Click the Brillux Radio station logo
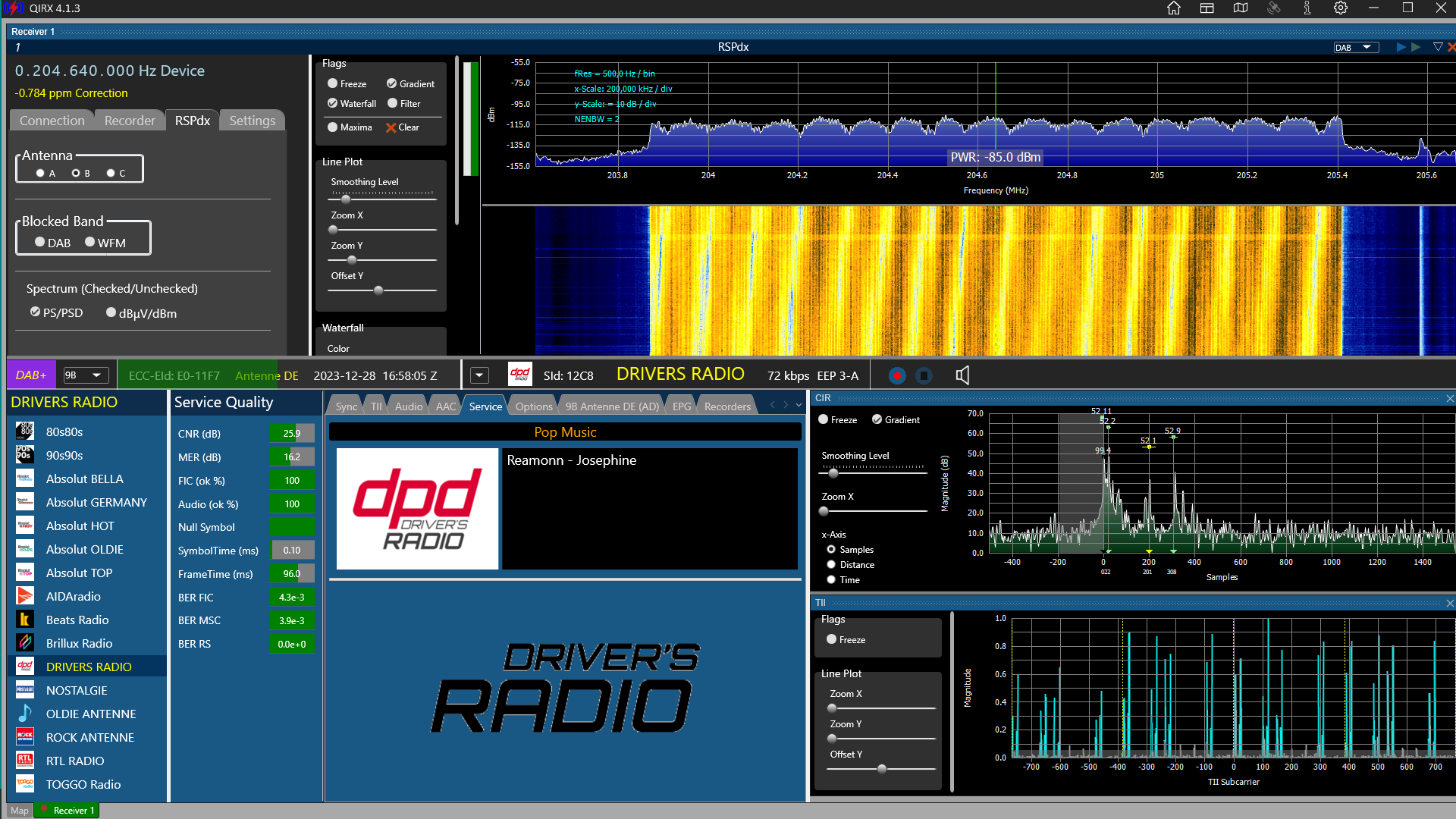1456x819 pixels. point(25,643)
